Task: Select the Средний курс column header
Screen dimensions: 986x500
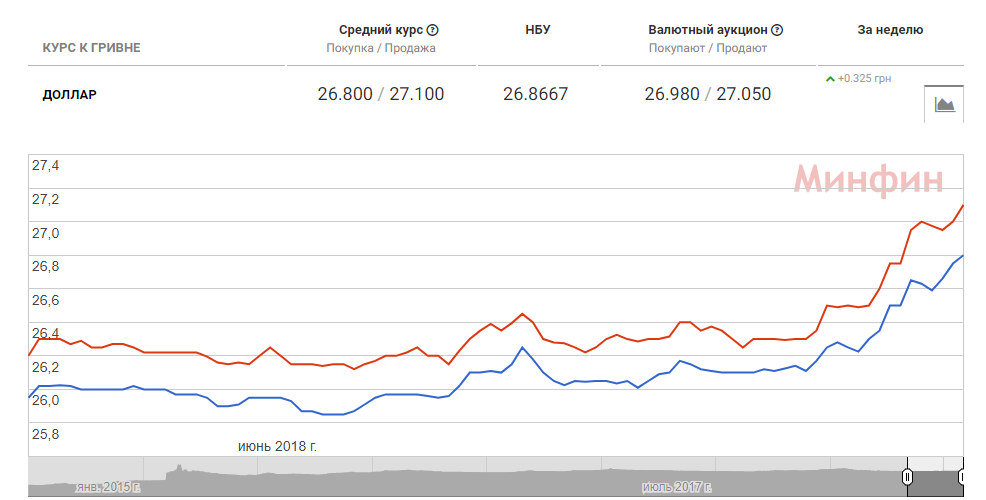Action: coord(381,30)
